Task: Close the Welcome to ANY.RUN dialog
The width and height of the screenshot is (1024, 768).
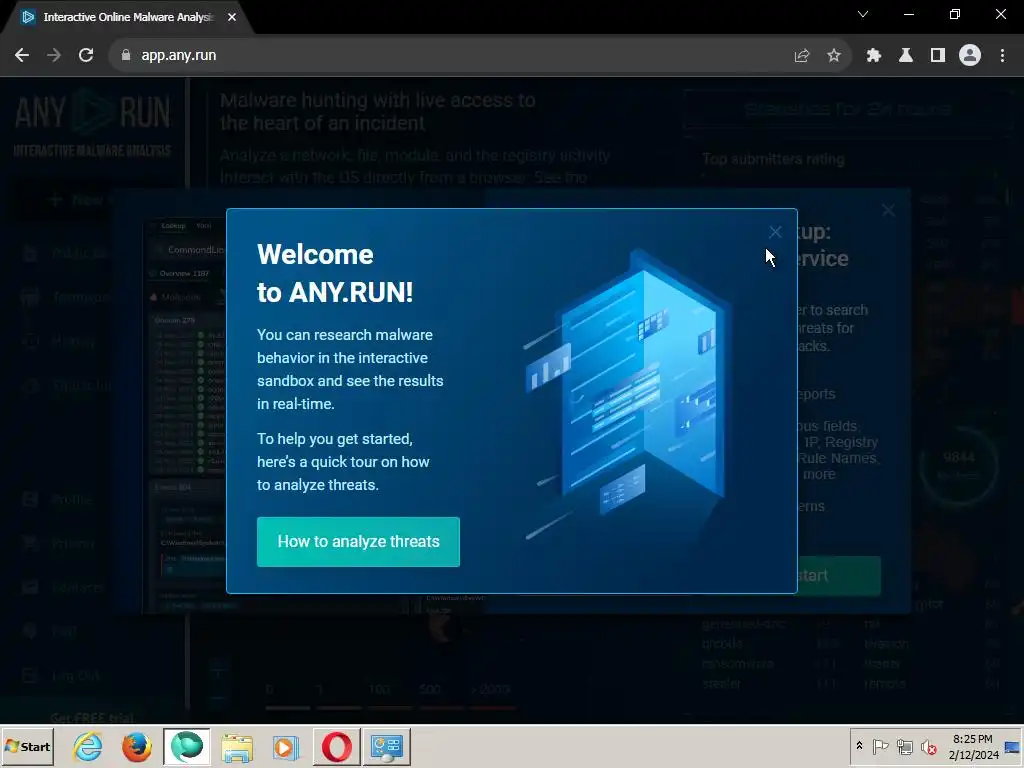Action: pyautogui.click(x=775, y=232)
